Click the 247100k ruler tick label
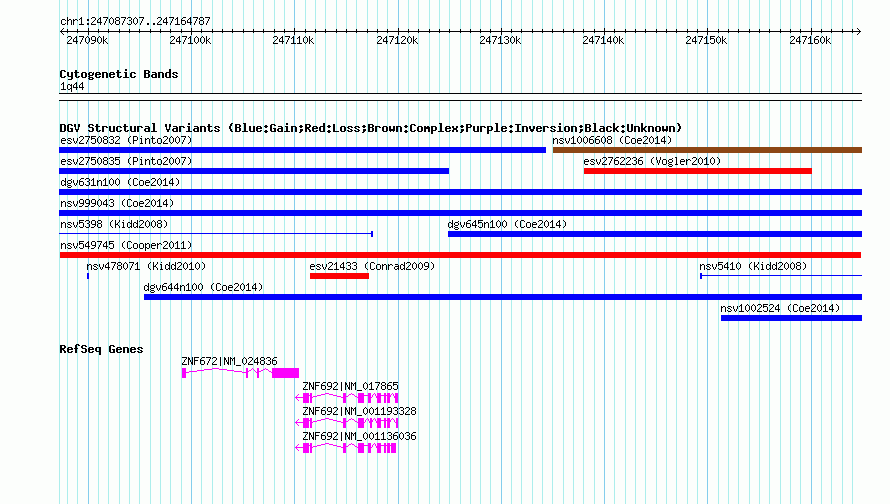Viewport: 890px width, 504px height. tap(190, 40)
